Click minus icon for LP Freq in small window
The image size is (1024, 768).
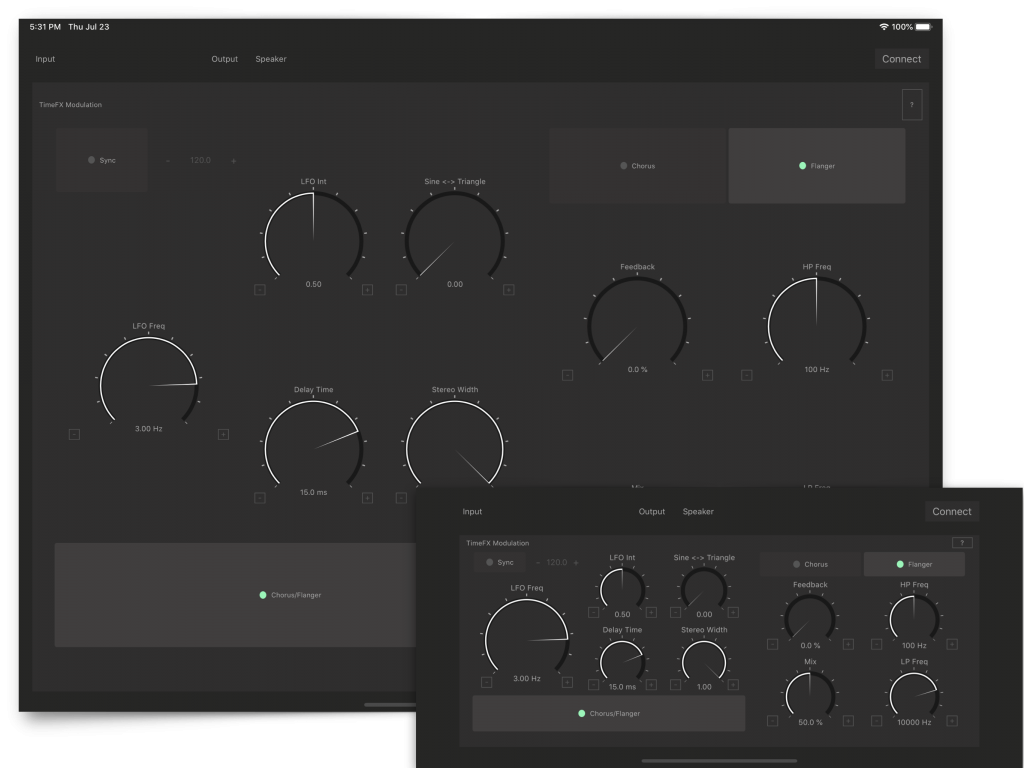pos(877,720)
